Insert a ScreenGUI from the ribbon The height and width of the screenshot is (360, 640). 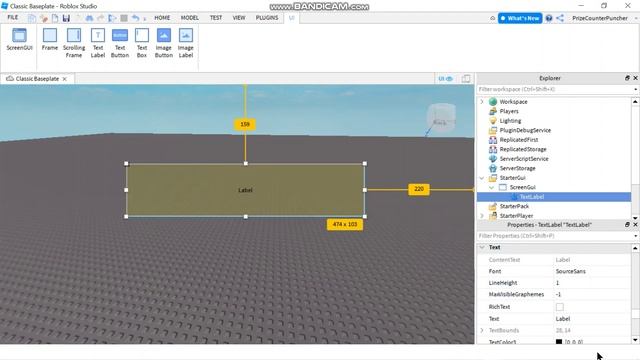point(19,40)
